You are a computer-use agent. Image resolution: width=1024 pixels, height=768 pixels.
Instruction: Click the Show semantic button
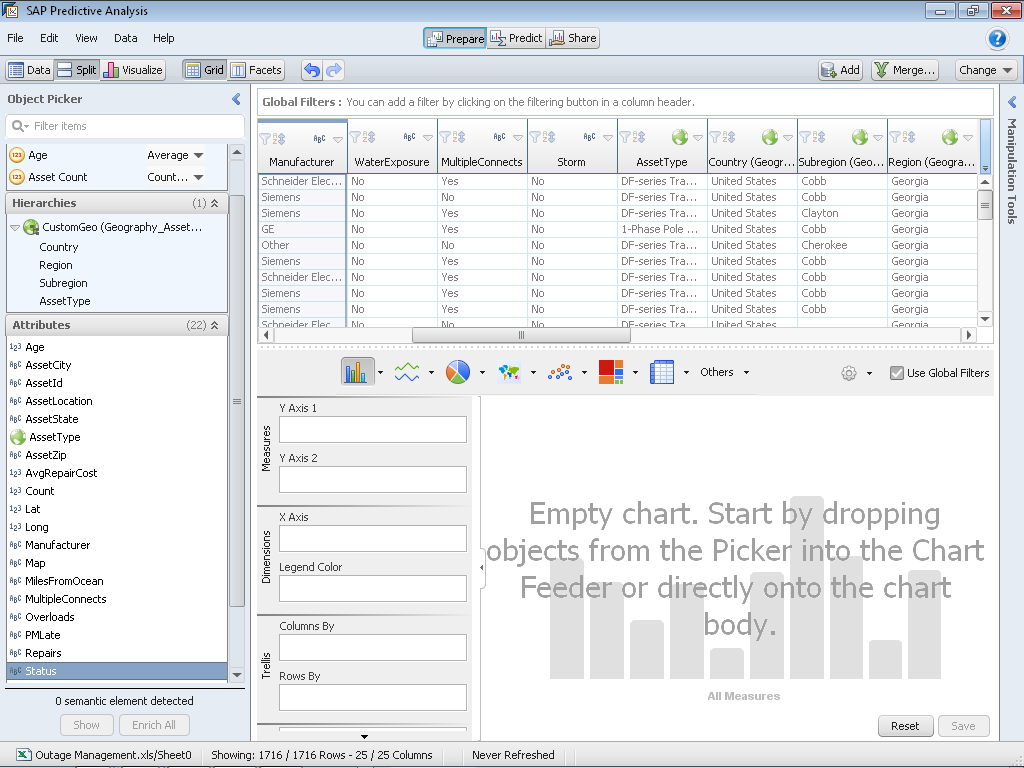(86, 725)
